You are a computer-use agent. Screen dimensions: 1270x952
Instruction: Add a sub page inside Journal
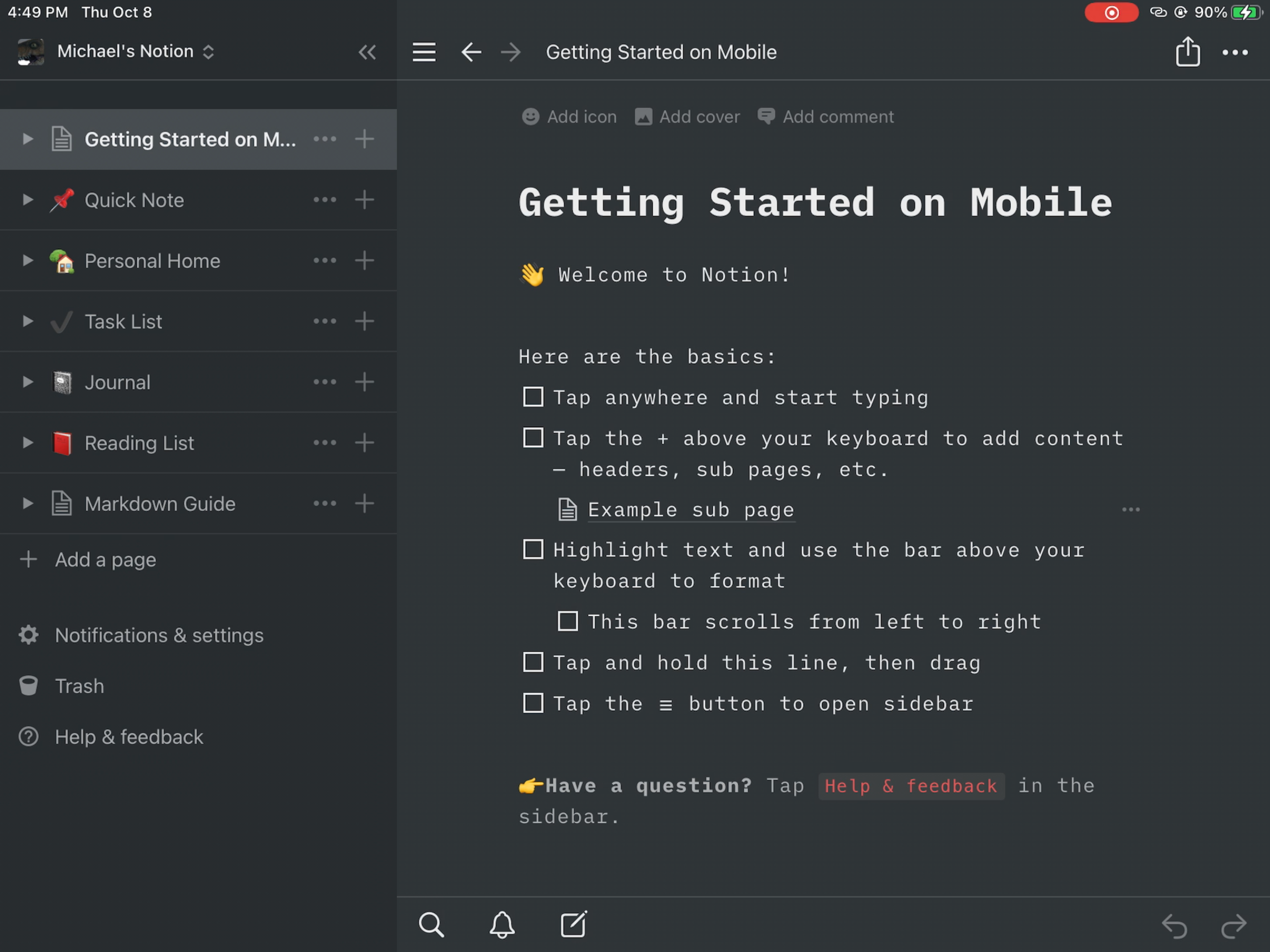(365, 382)
